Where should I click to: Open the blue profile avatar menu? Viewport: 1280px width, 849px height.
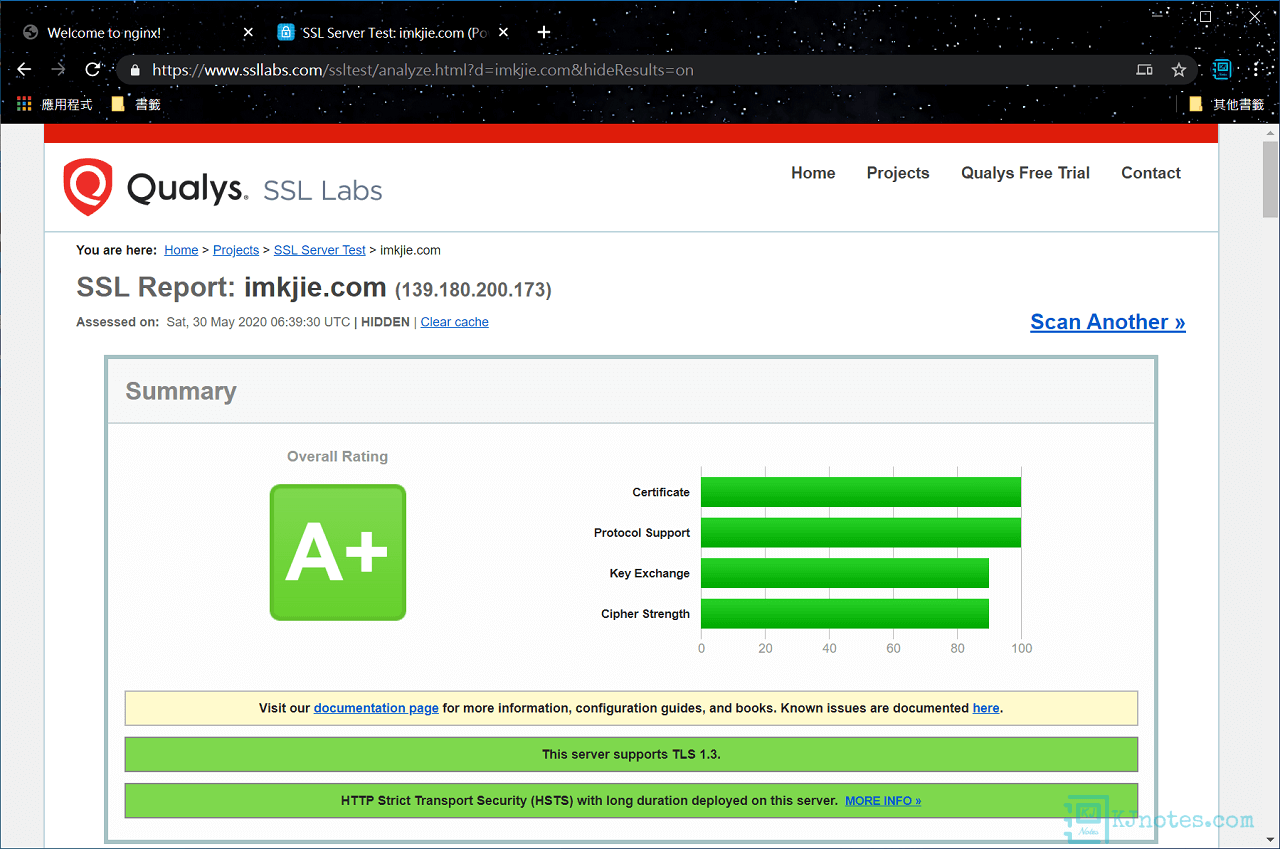tap(1222, 70)
